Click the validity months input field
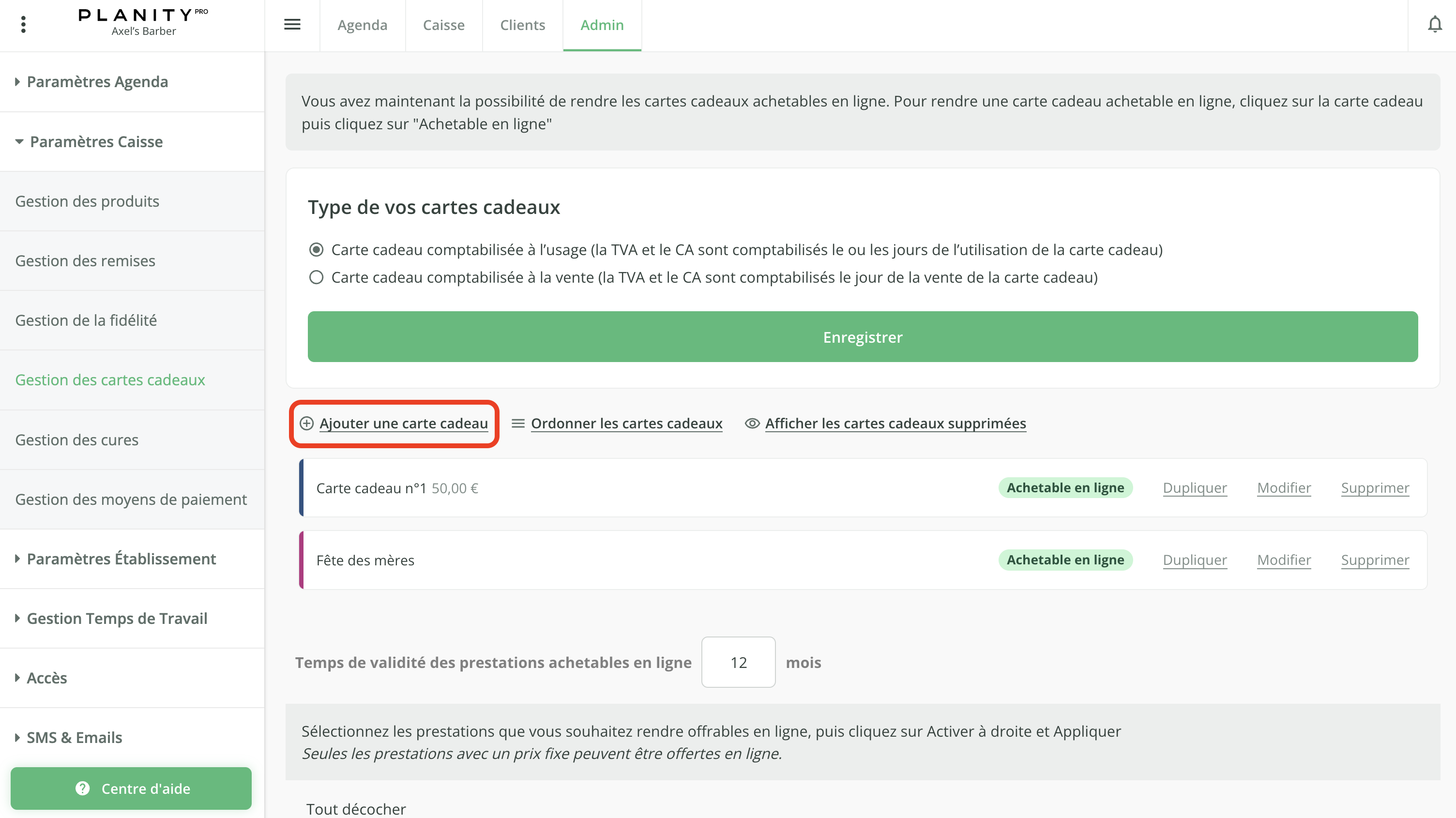1456x818 pixels. point(738,662)
